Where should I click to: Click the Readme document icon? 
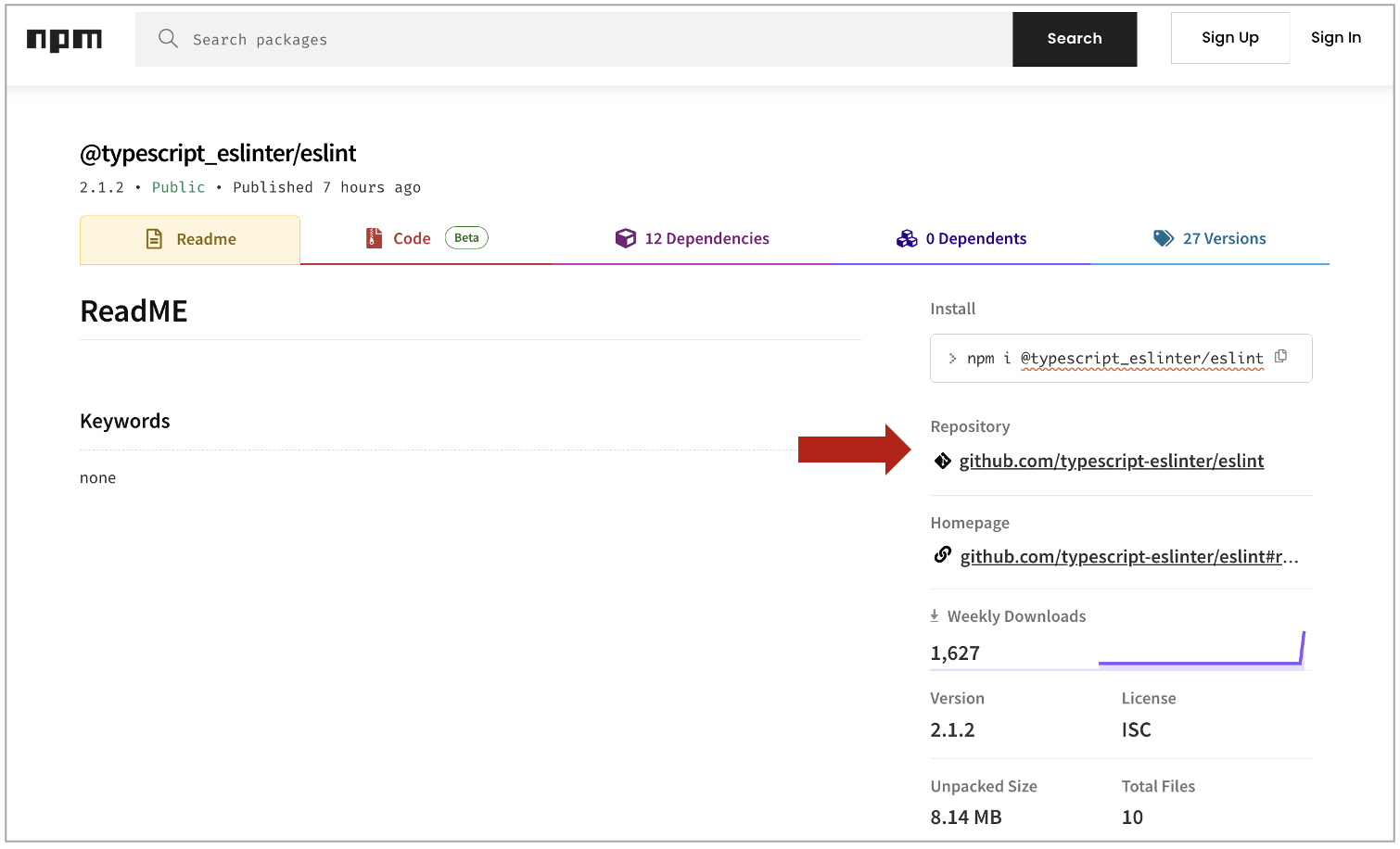tap(154, 239)
